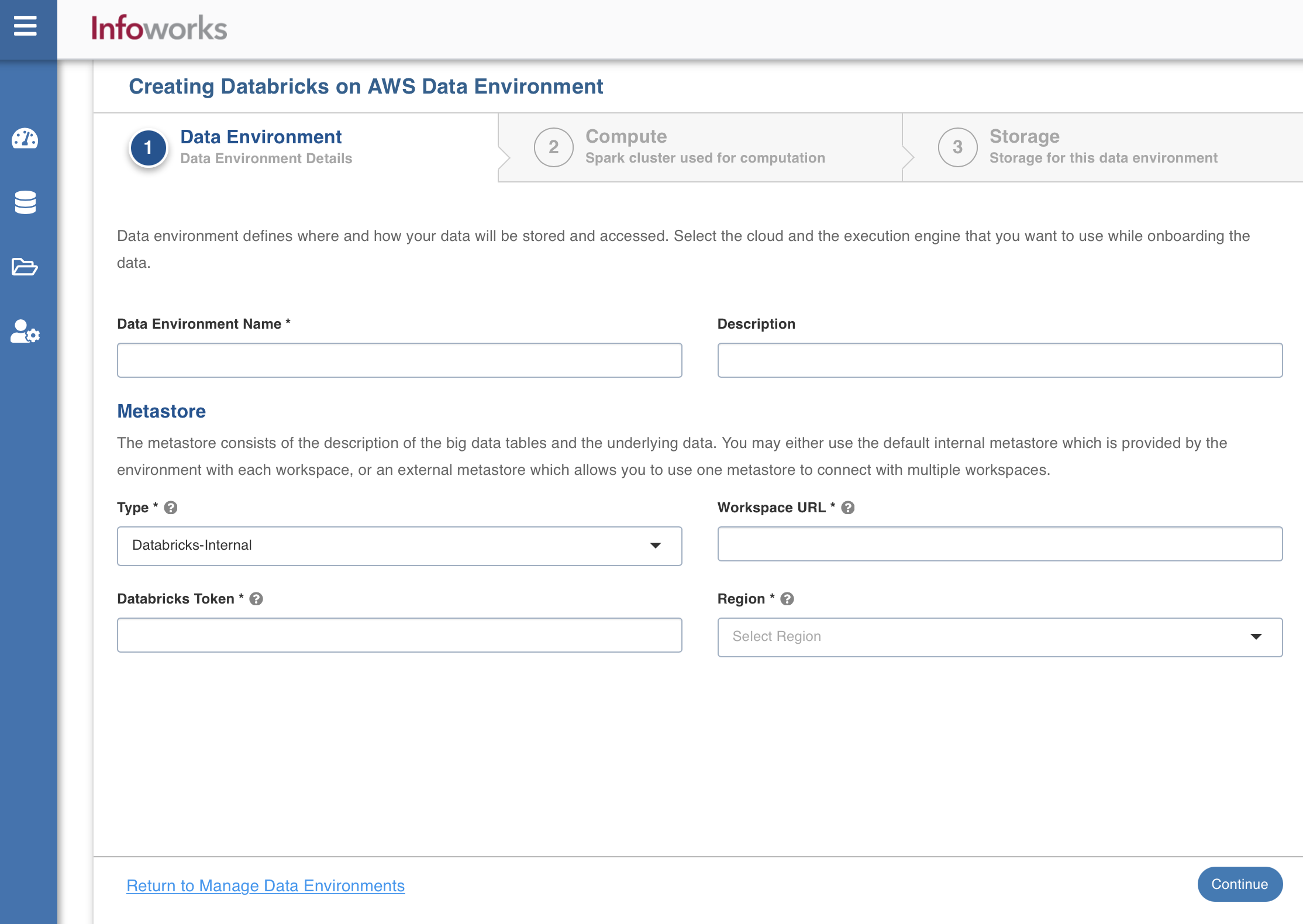Viewport: 1303px width, 924px height.
Task: Click the Storage for this data environment subtitle
Action: pos(1104,158)
